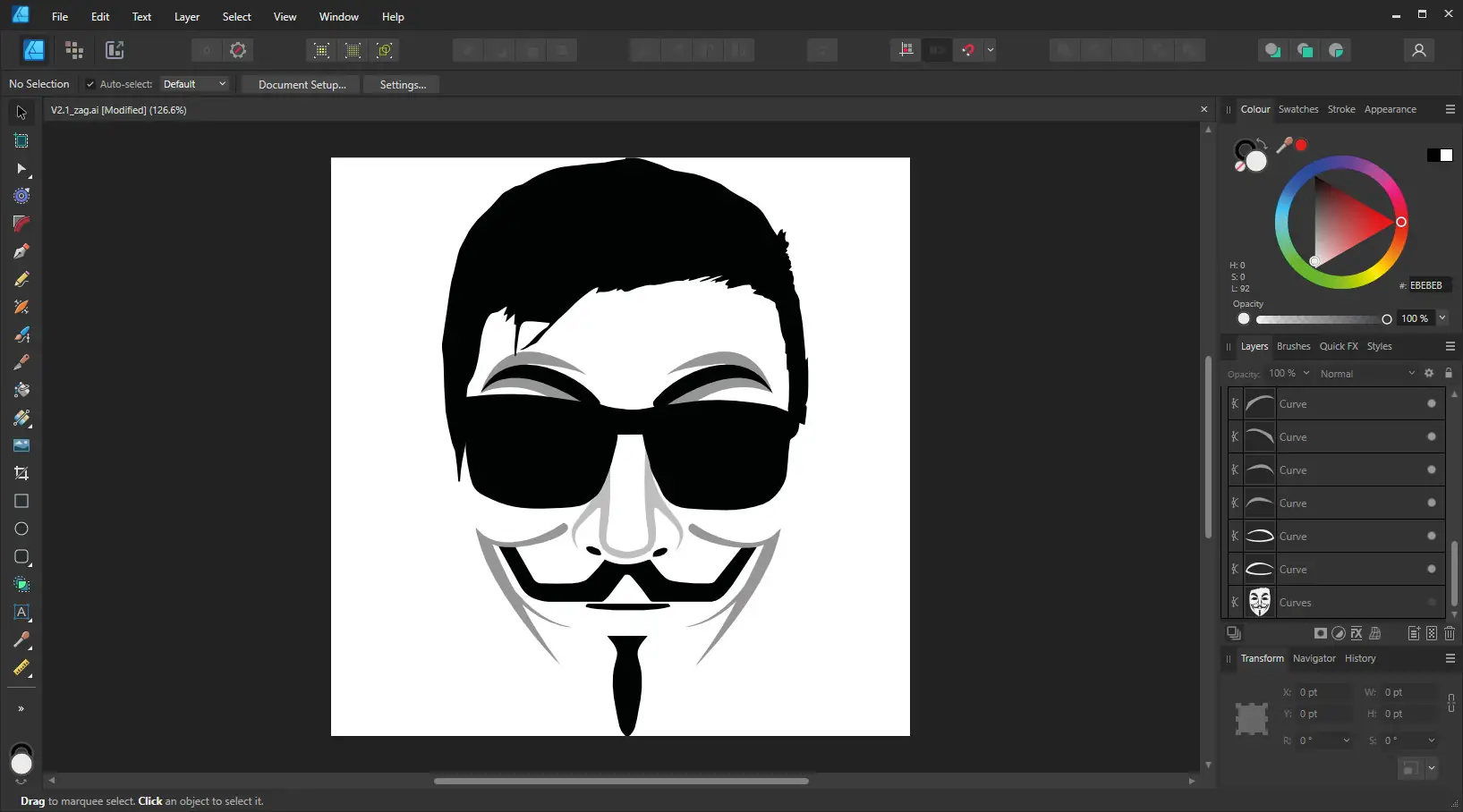Select the Artistic Text tool
The image size is (1463, 812).
[21, 613]
